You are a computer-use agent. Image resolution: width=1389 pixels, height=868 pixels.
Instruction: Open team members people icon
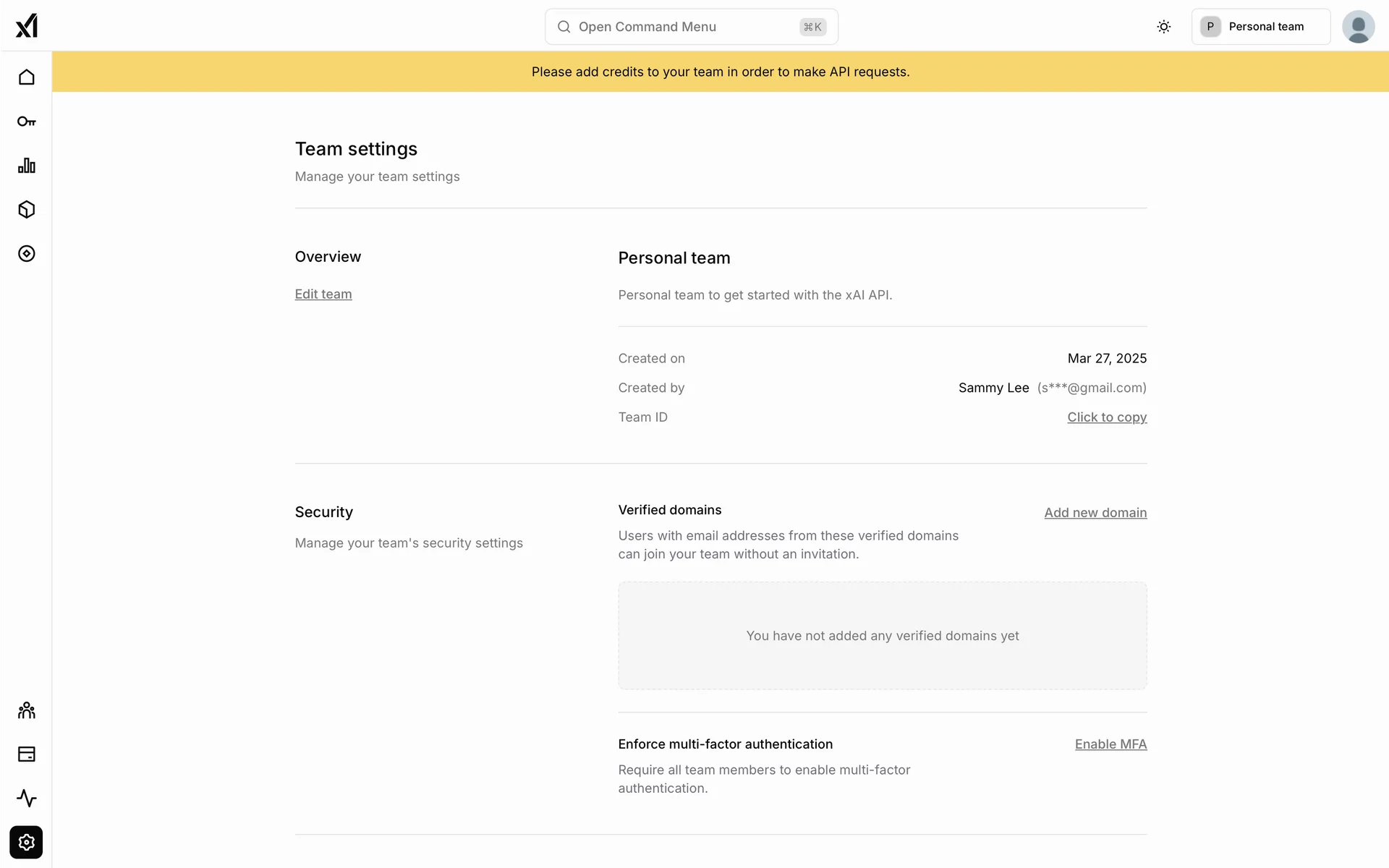coord(27,710)
